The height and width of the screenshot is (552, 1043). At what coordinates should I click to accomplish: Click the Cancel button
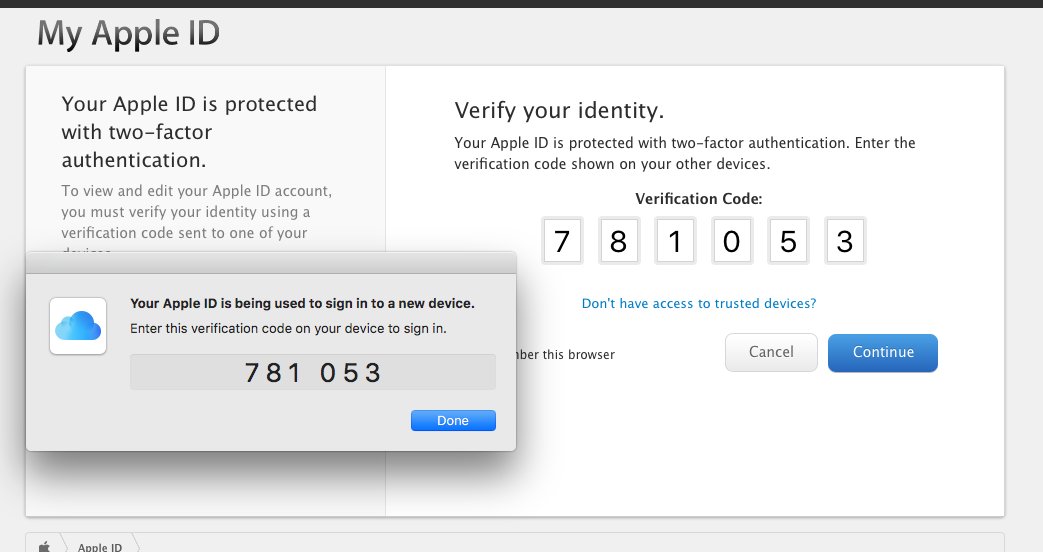771,352
